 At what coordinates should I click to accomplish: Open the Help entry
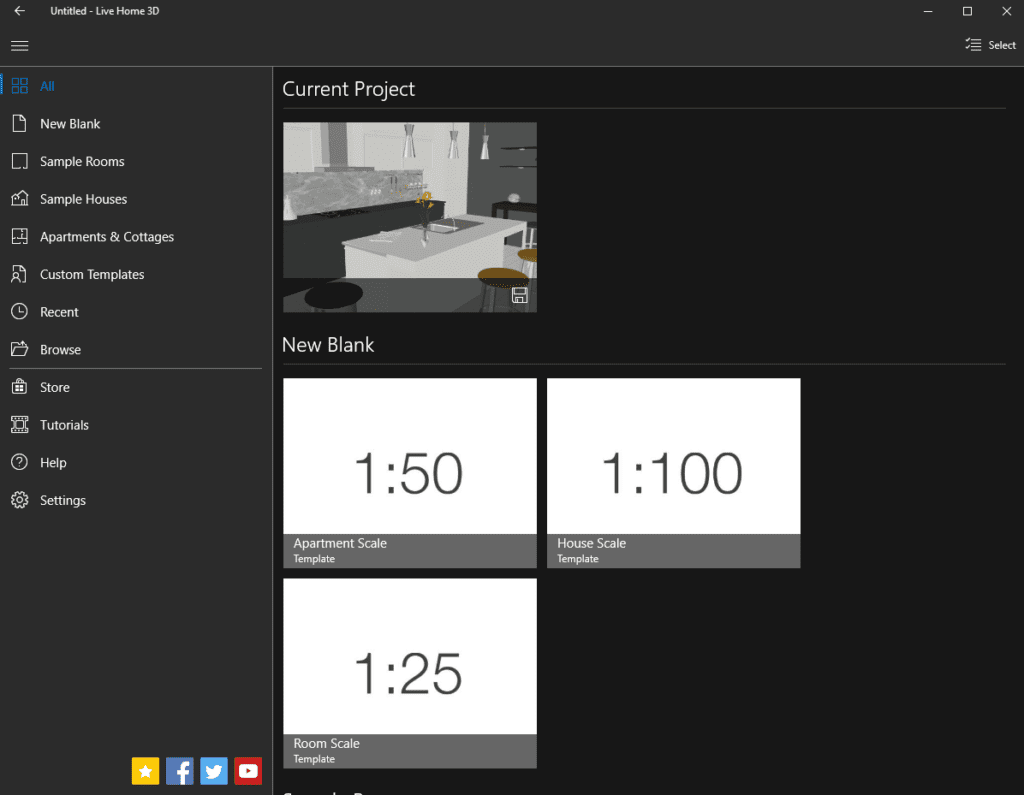click(x=136, y=462)
